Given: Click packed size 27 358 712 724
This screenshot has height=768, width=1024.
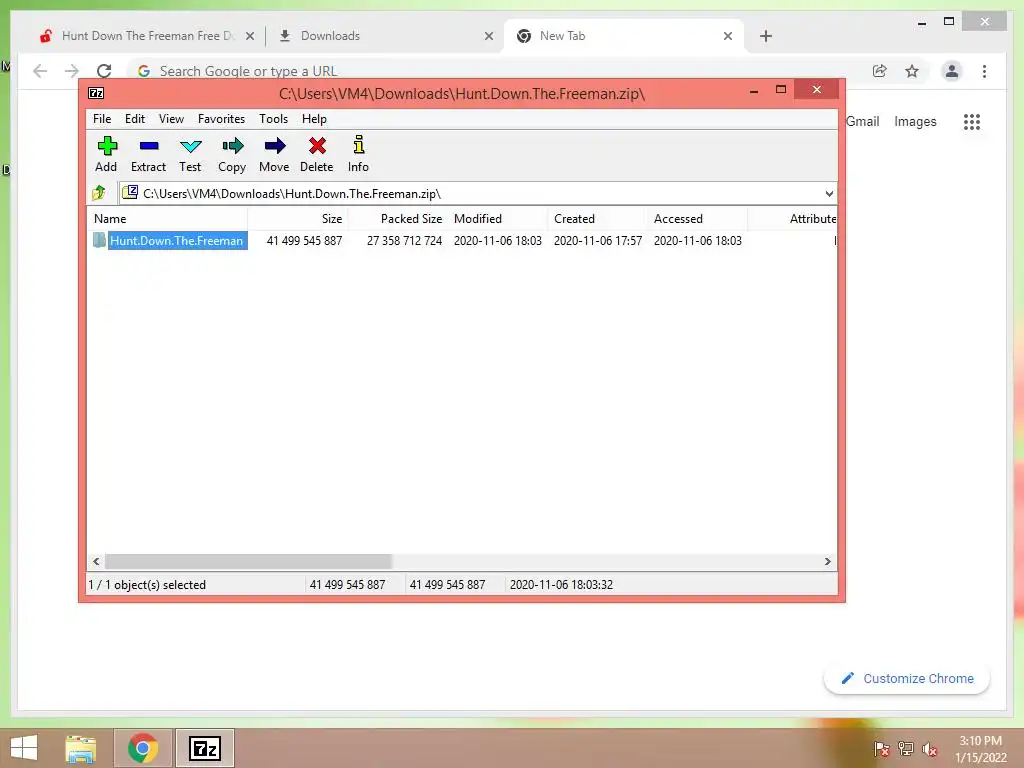Looking at the screenshot, I should (x=404, y=240).
